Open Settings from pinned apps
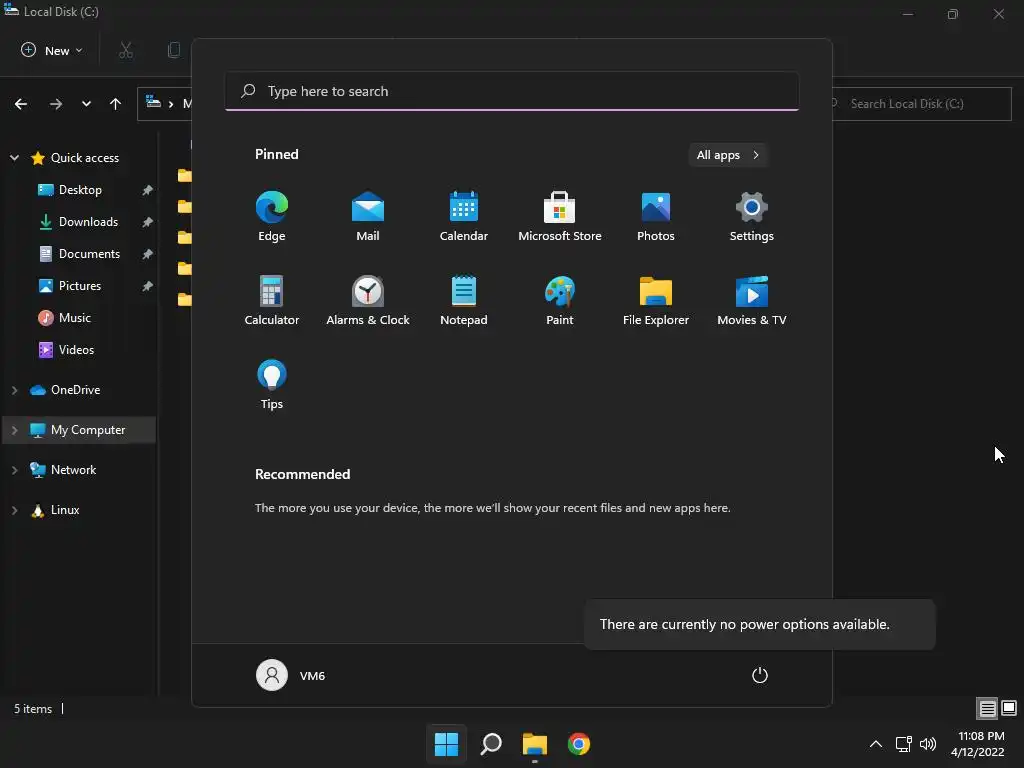Viewport: 1024px width, 768px height. pos(752,217)
